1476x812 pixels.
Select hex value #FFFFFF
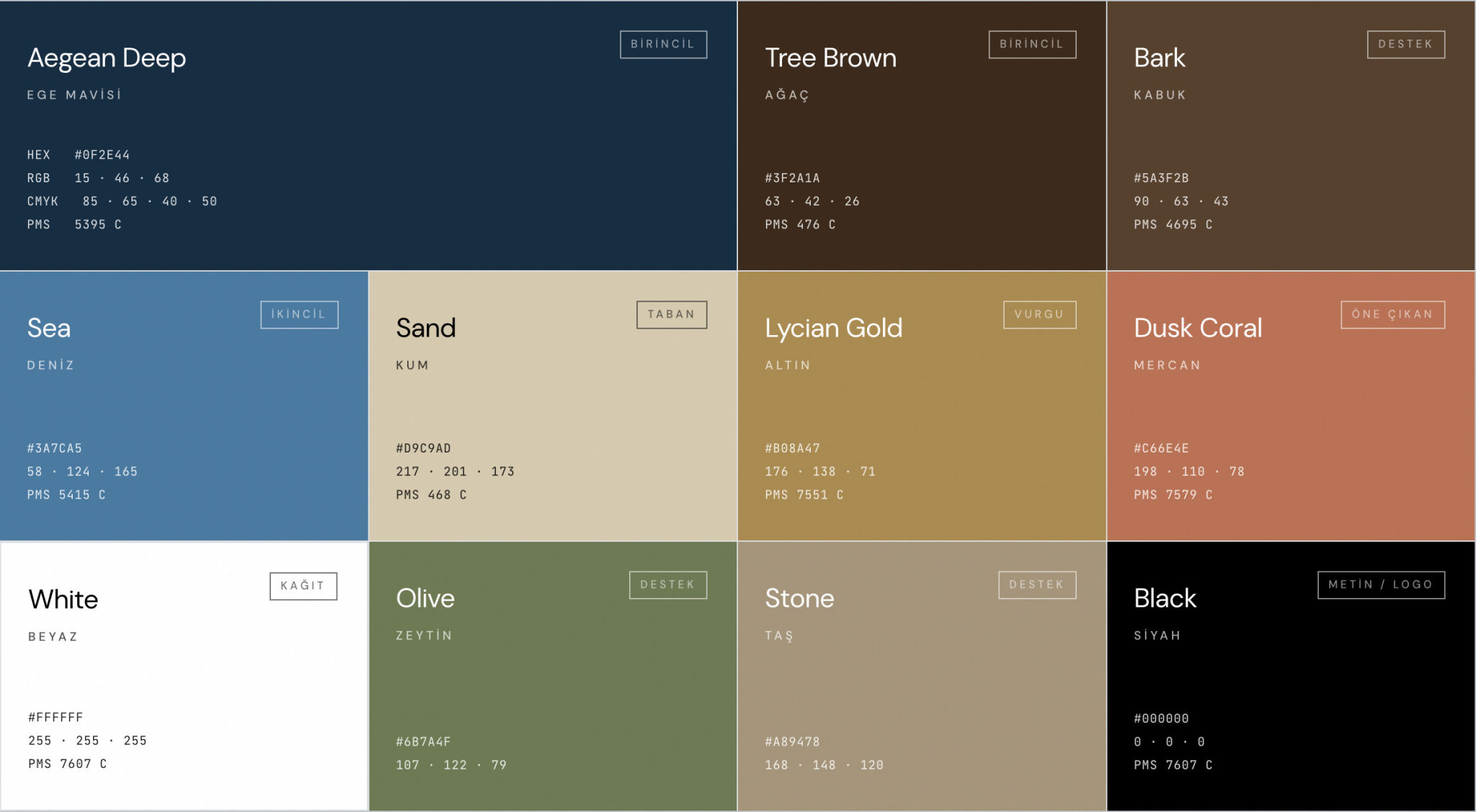[55, 717]
